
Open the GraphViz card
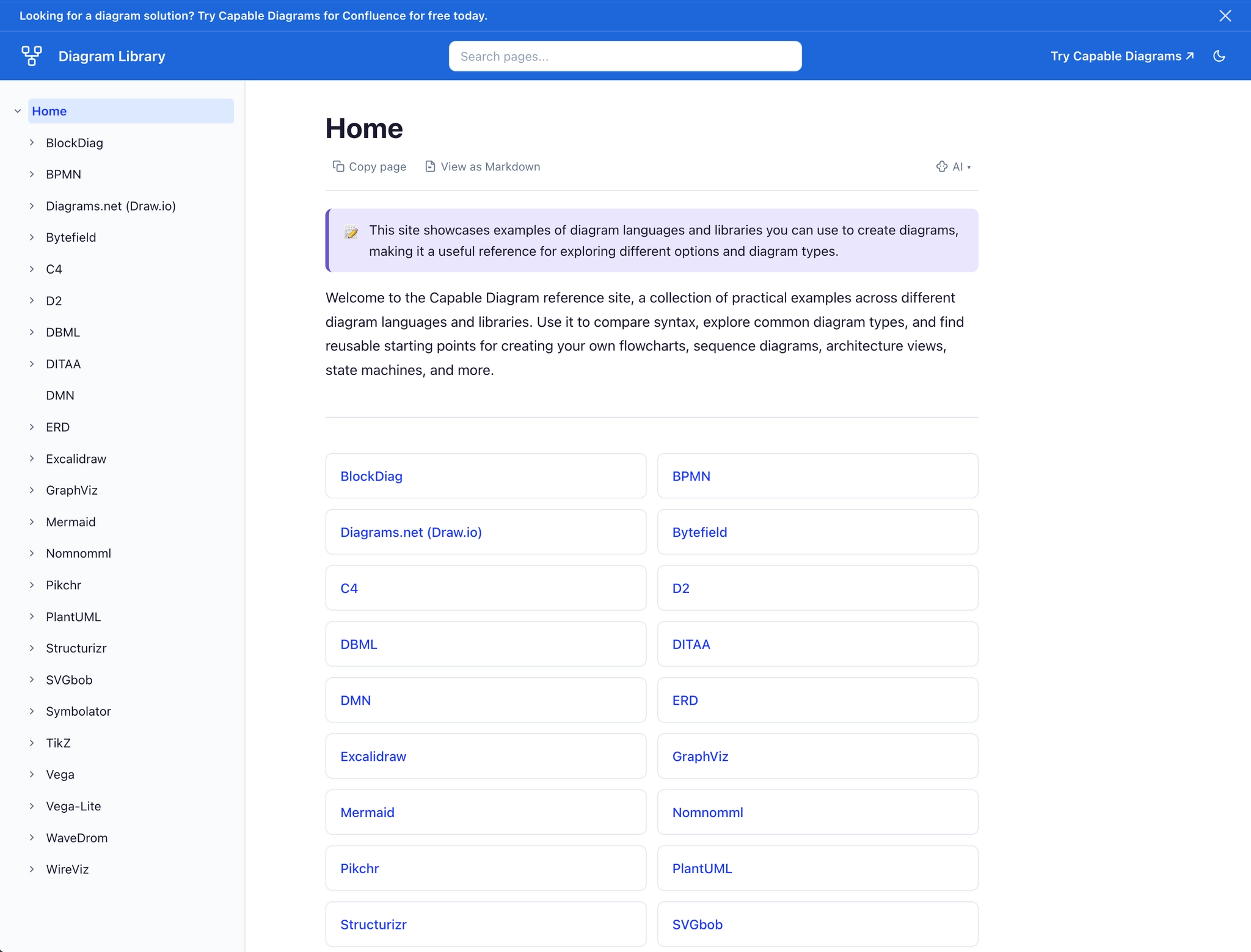817,756
